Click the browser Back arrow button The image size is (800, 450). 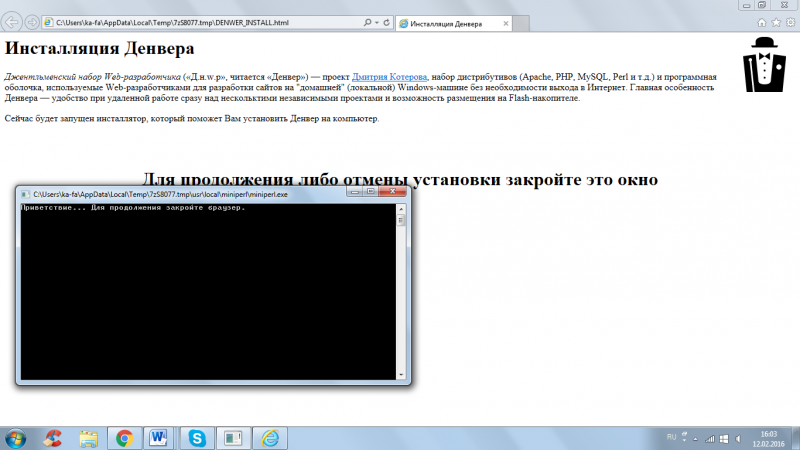pyautogui.click(x=12, y=21)
